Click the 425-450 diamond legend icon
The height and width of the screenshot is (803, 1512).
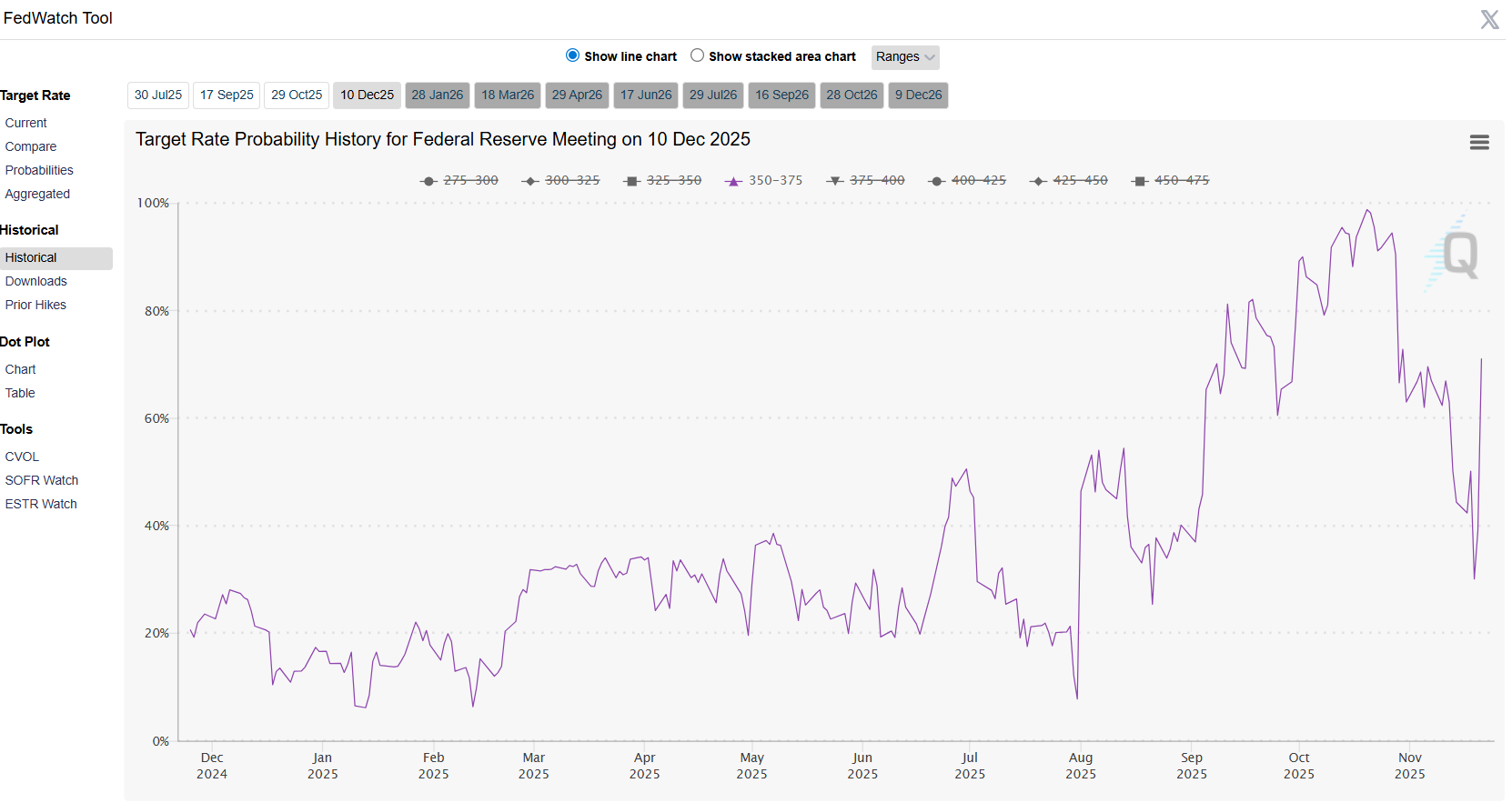point(1039,181)
